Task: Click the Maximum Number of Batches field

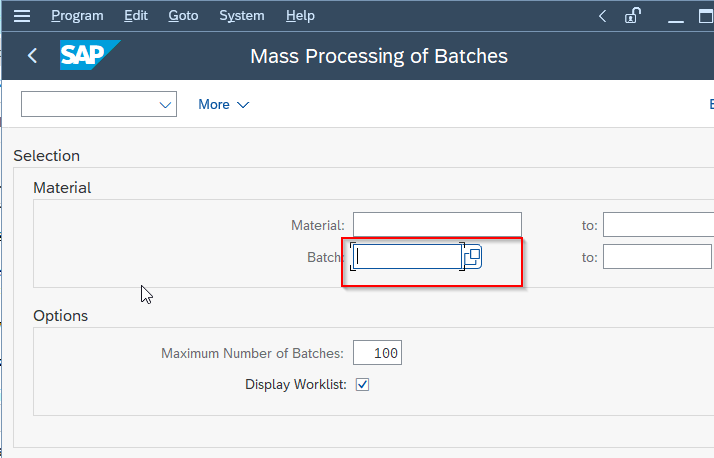Action: point(377,352)
